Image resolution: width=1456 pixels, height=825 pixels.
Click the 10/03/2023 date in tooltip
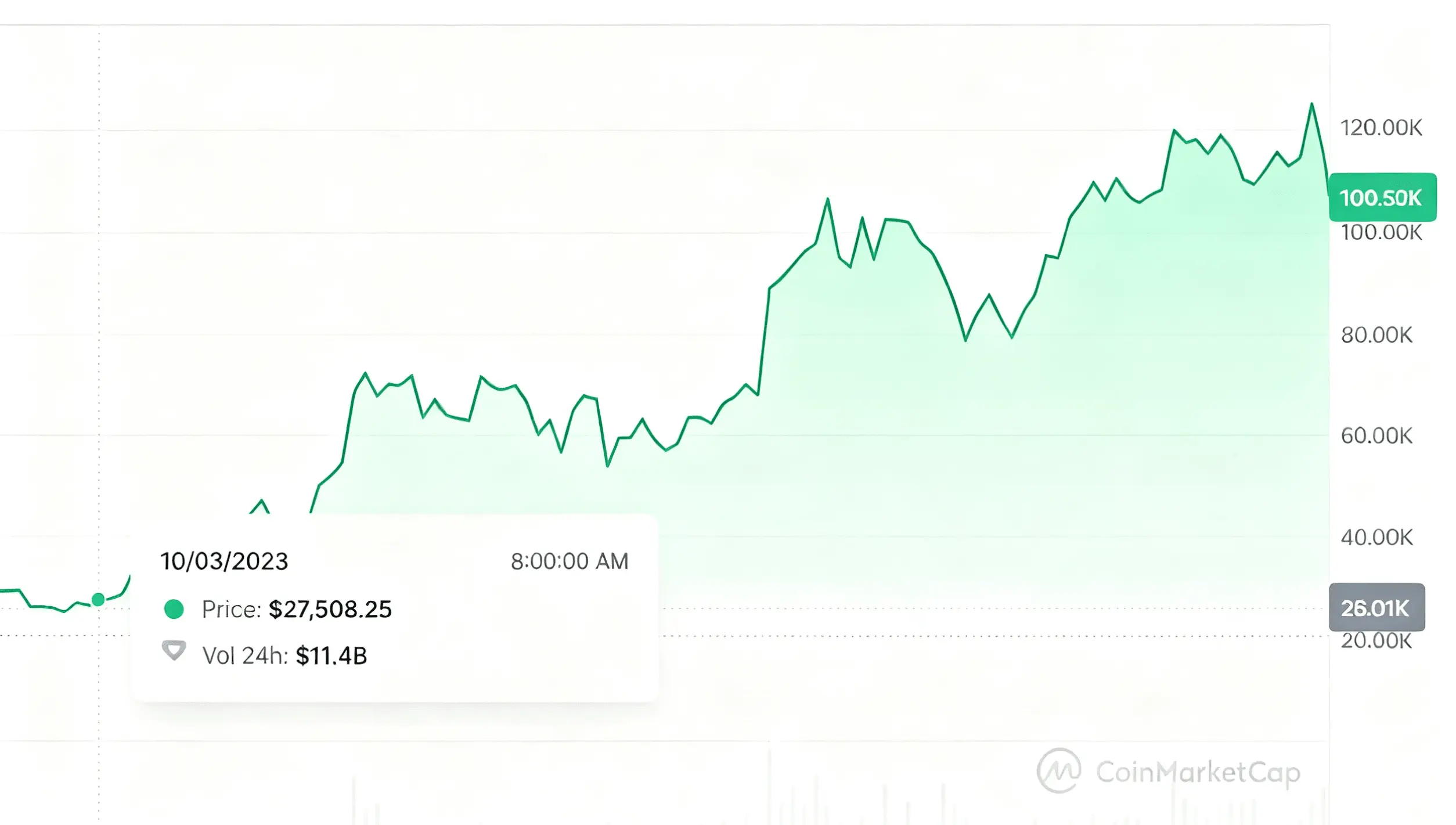pyautogui.click(x=224, y=561)
